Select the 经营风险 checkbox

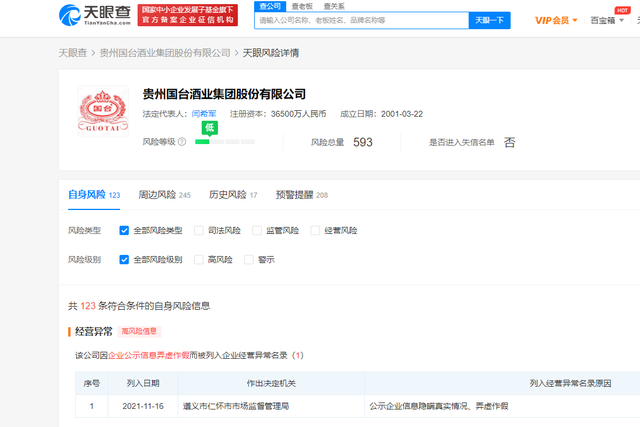tap(316, 230)
